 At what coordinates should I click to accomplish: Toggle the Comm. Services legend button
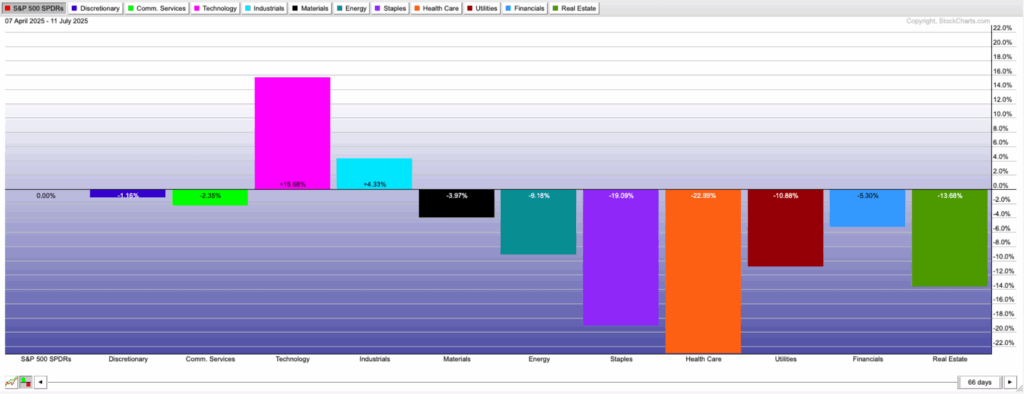[157, 8]
